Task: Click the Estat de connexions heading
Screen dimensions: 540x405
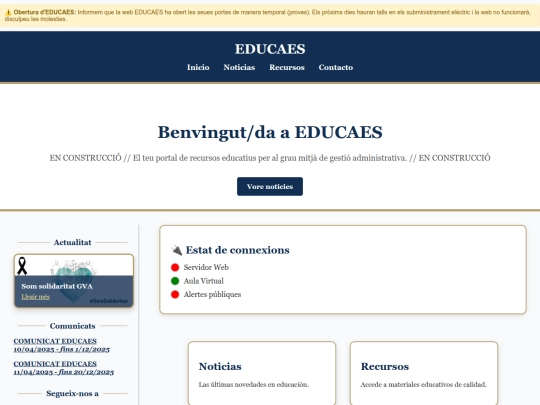Action: [x=237, y=250]
